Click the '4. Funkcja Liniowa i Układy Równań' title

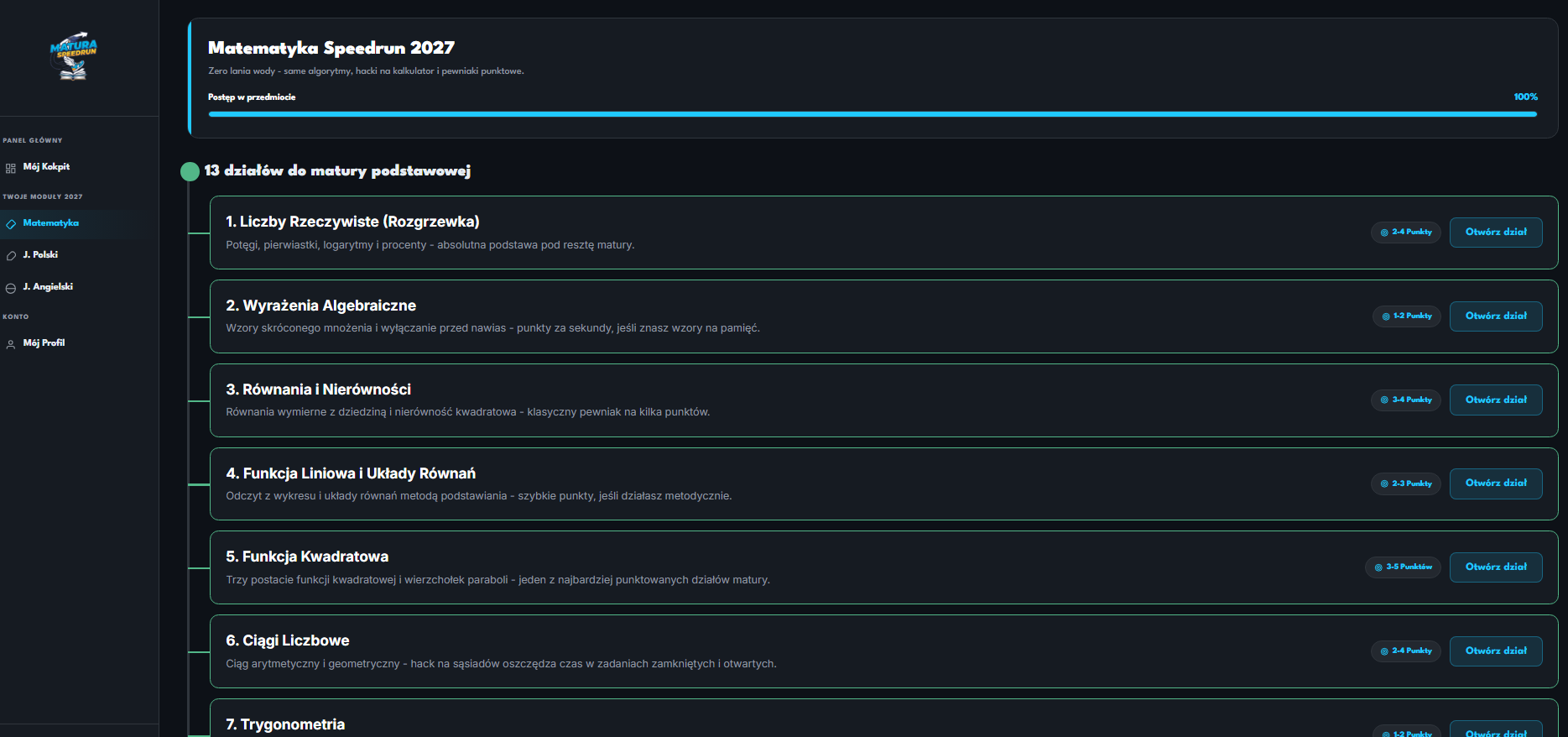(351, 473)
